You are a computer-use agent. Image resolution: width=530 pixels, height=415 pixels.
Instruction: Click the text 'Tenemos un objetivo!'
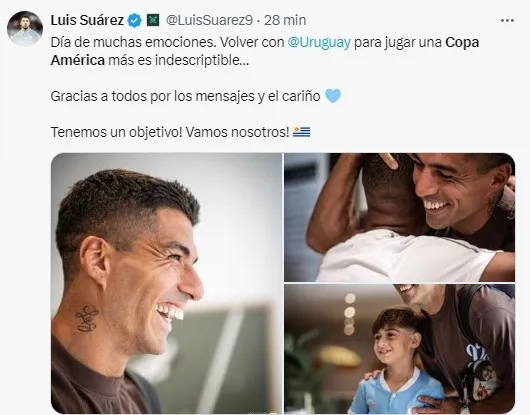(x=116, y=132)
